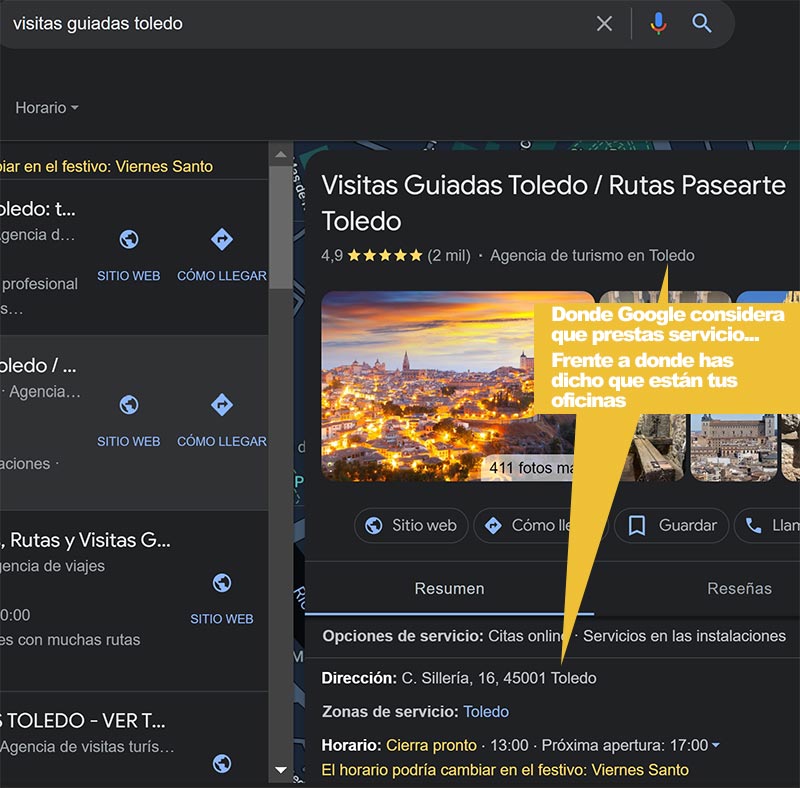800x788 pixels.
Task: Expand opening hours next to Próxima apertura
Action: [x=715, y=745]
